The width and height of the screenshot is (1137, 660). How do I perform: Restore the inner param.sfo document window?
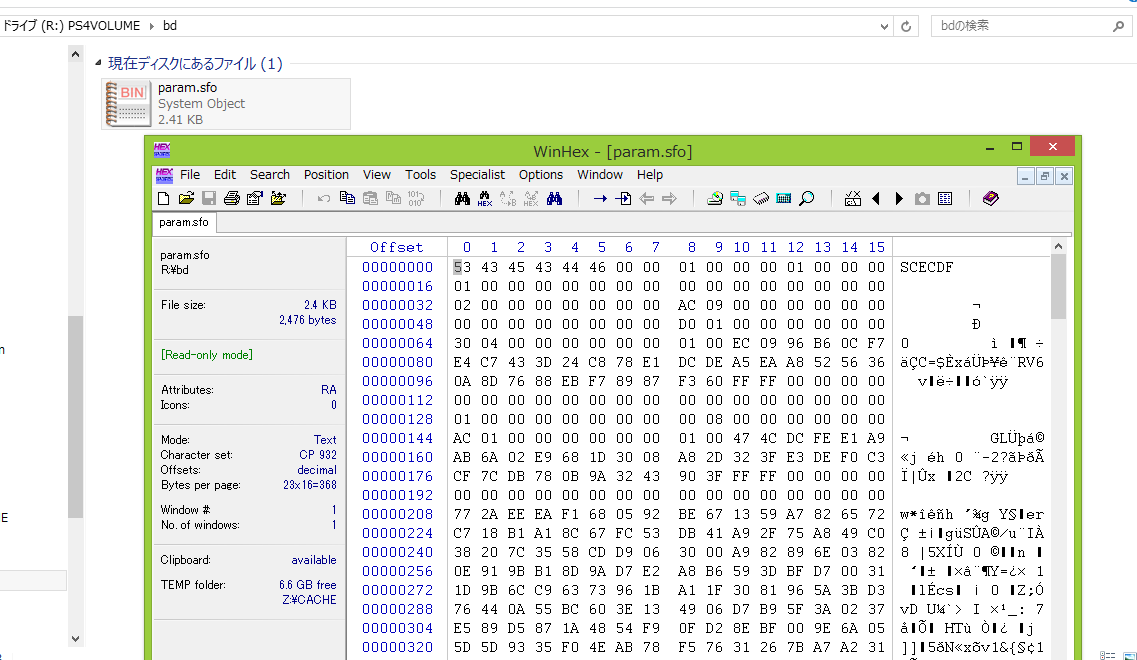point(1044,176)
